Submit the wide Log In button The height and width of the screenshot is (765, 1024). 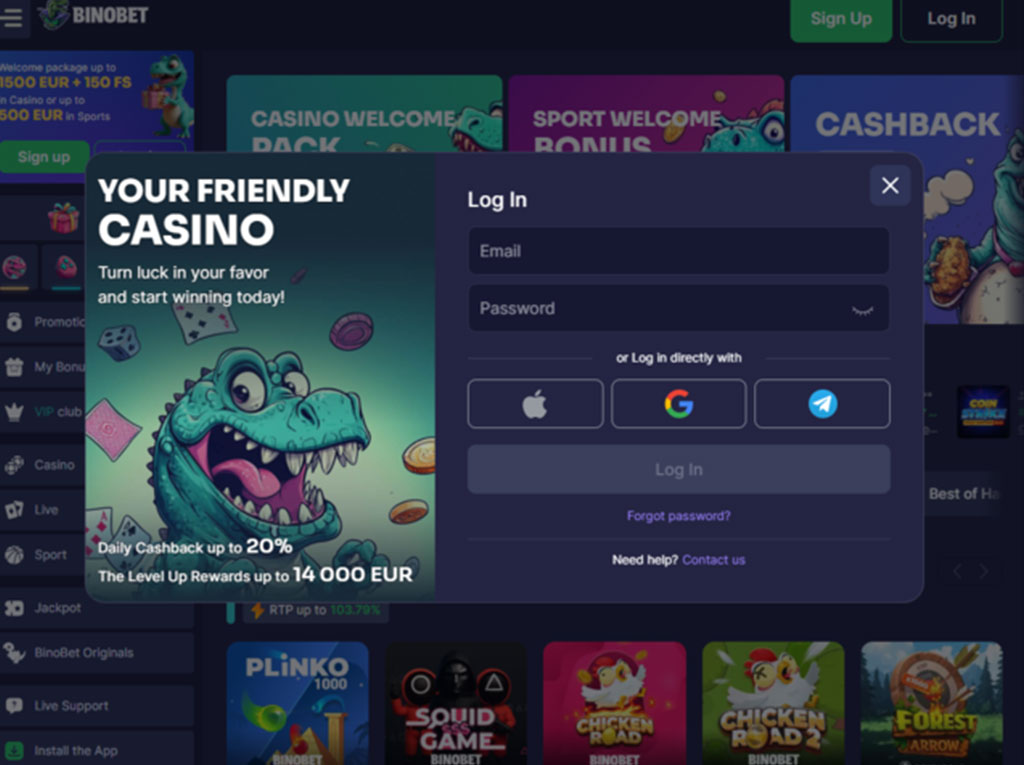(x=679, y=470)
